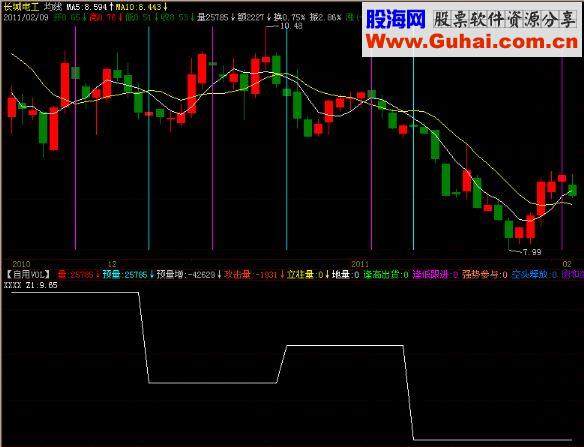Click the white 地量:0 value
Viewport: 584px width, 447px height.
[346, 275]
